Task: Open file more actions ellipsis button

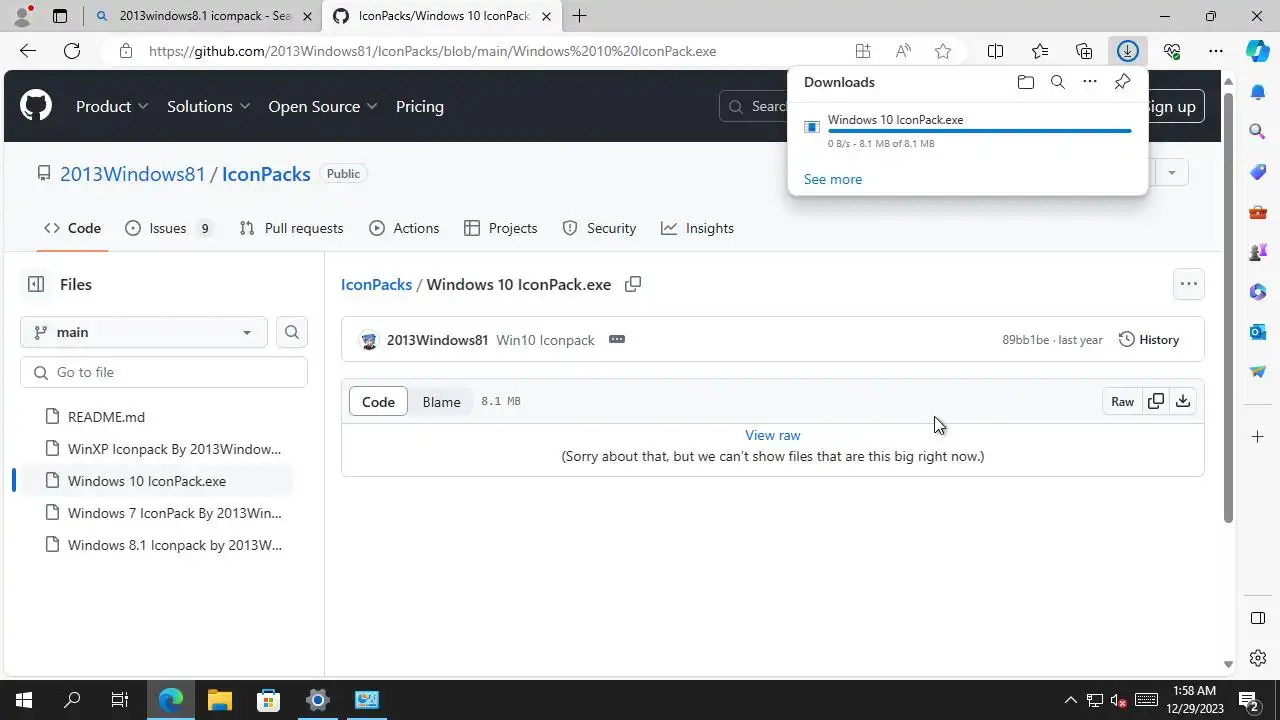Action: (1189, 284)
